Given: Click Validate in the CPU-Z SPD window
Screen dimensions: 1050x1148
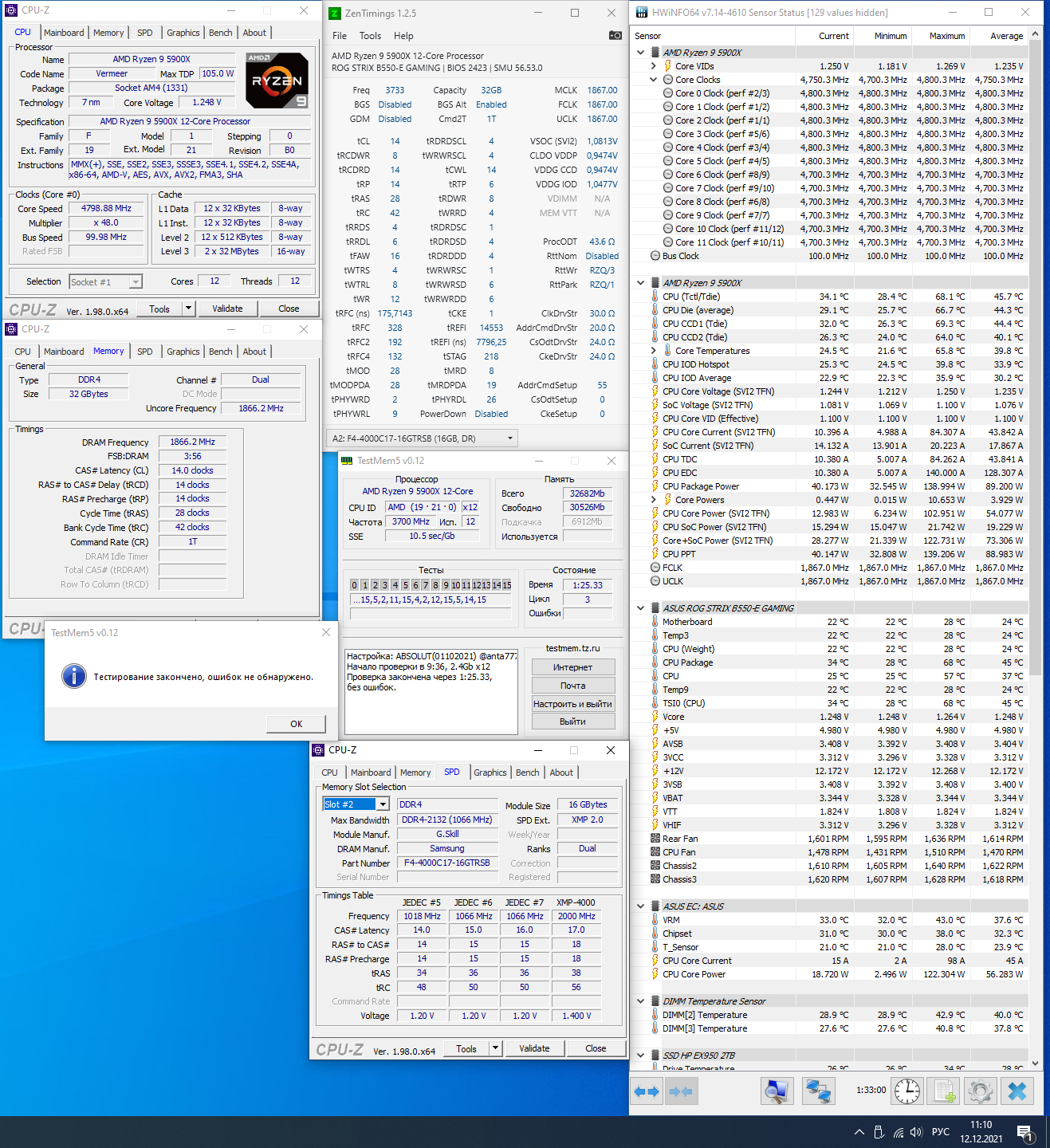Looking at the screenshot, I should (x=534, y=1048).
